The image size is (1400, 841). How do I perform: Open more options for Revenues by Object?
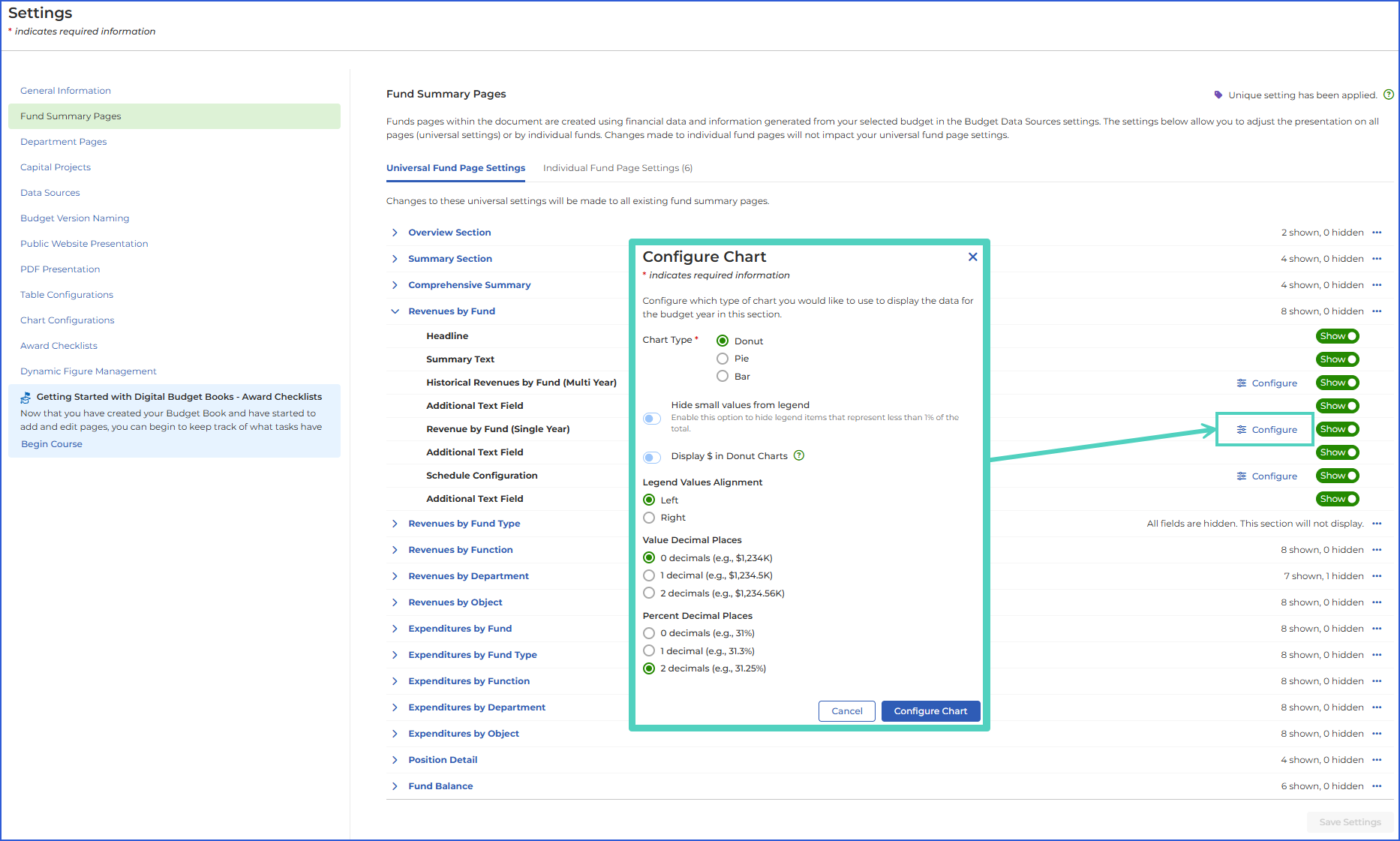[x=1377, y=602]
